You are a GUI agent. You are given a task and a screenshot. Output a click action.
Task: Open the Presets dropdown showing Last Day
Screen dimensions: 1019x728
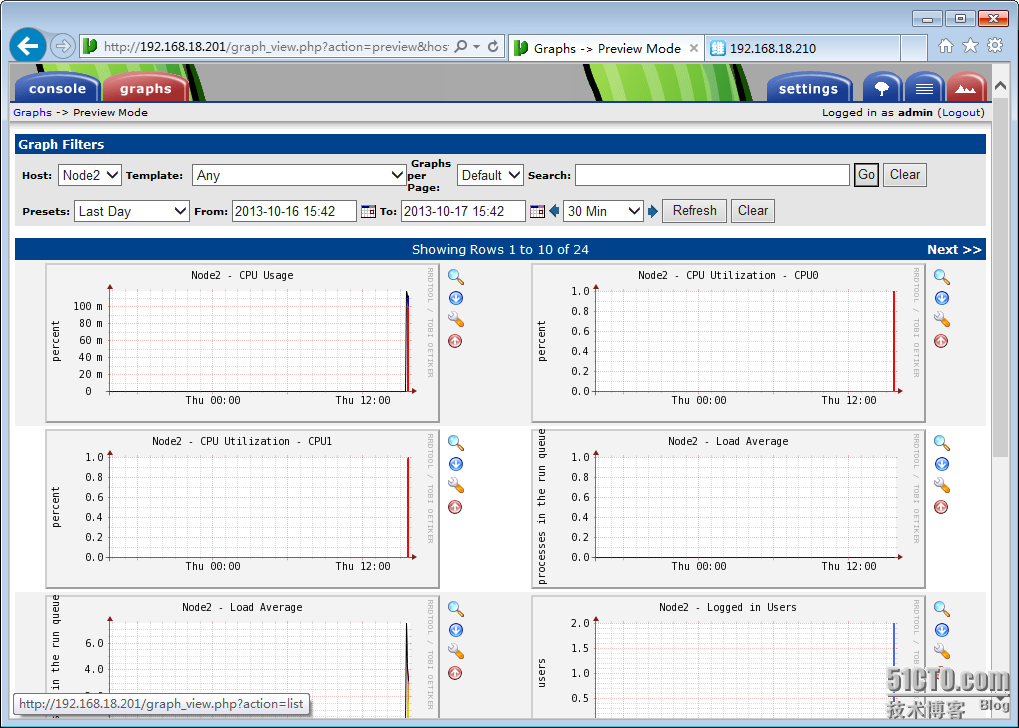pos(132,211)
